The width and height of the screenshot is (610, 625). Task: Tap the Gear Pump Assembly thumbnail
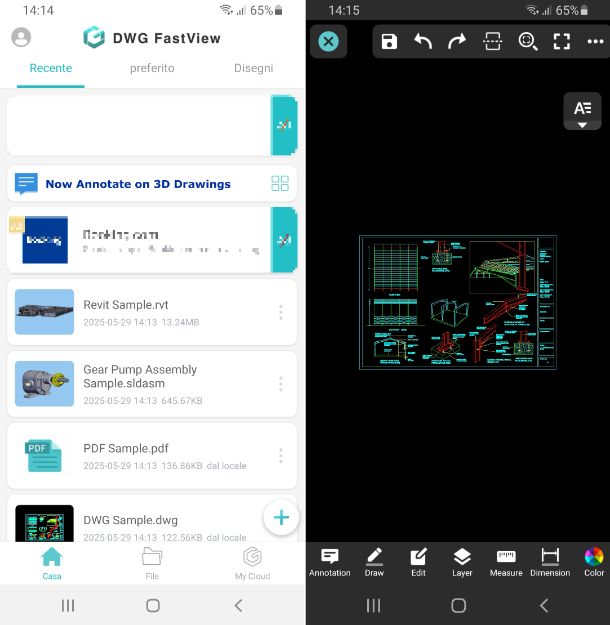click(x=44, y=383)
